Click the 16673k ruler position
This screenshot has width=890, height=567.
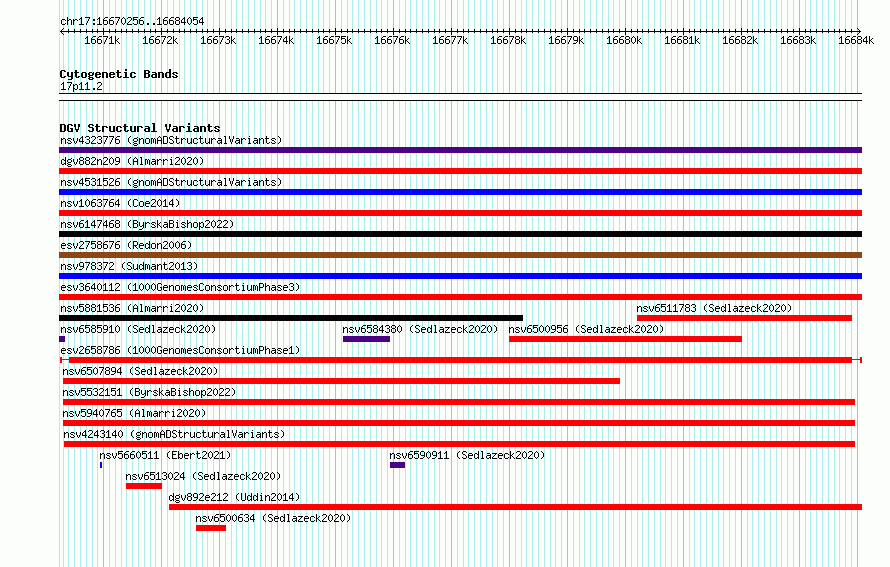tap(218, 40)
